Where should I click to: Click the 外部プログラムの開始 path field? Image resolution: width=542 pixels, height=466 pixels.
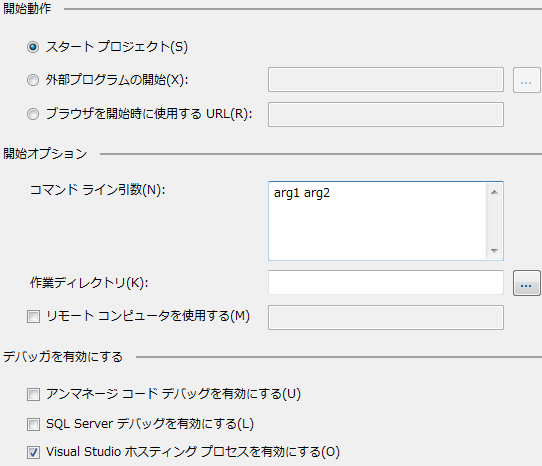(x=386, y=80)
